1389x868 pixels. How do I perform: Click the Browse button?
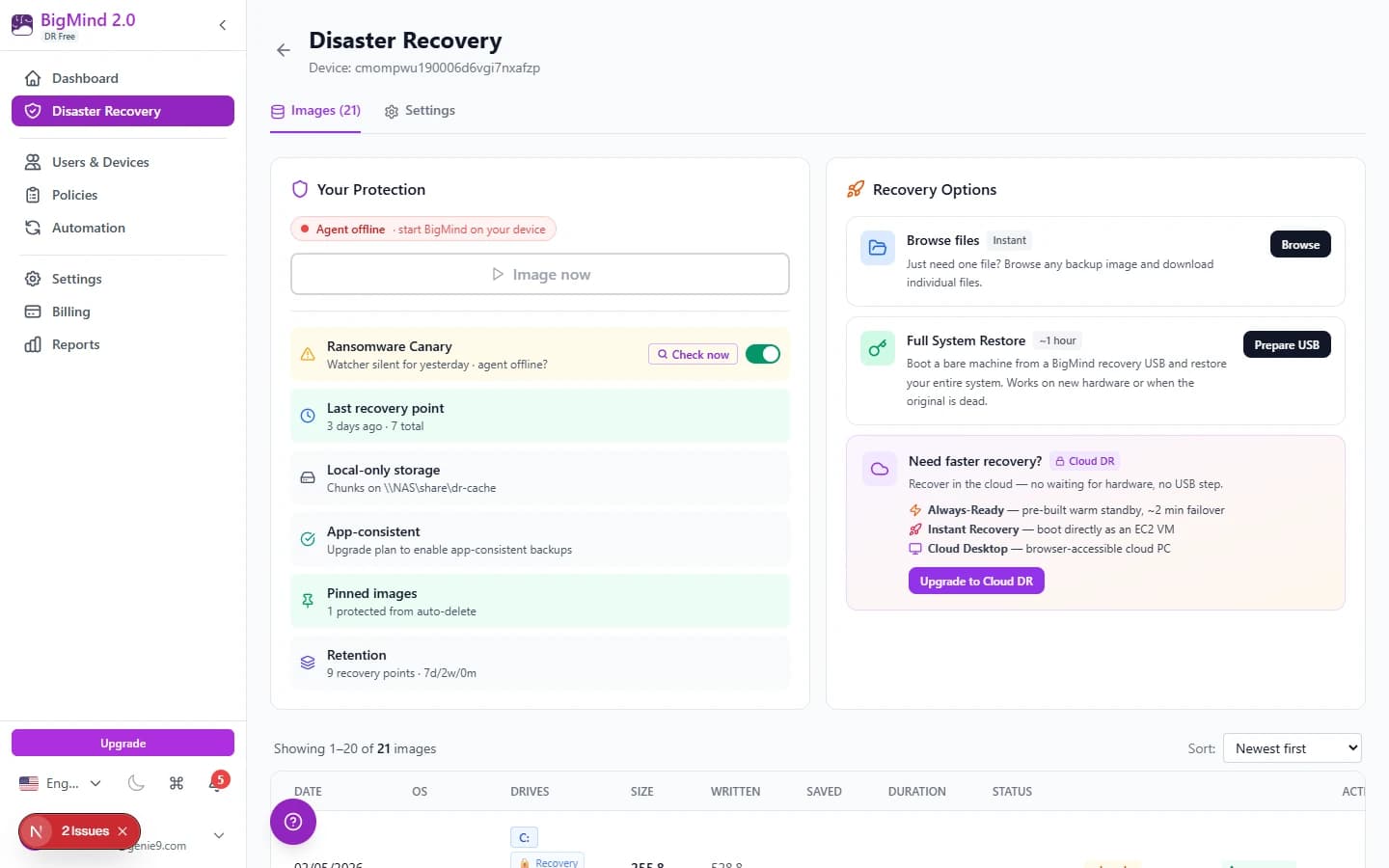1300,244
